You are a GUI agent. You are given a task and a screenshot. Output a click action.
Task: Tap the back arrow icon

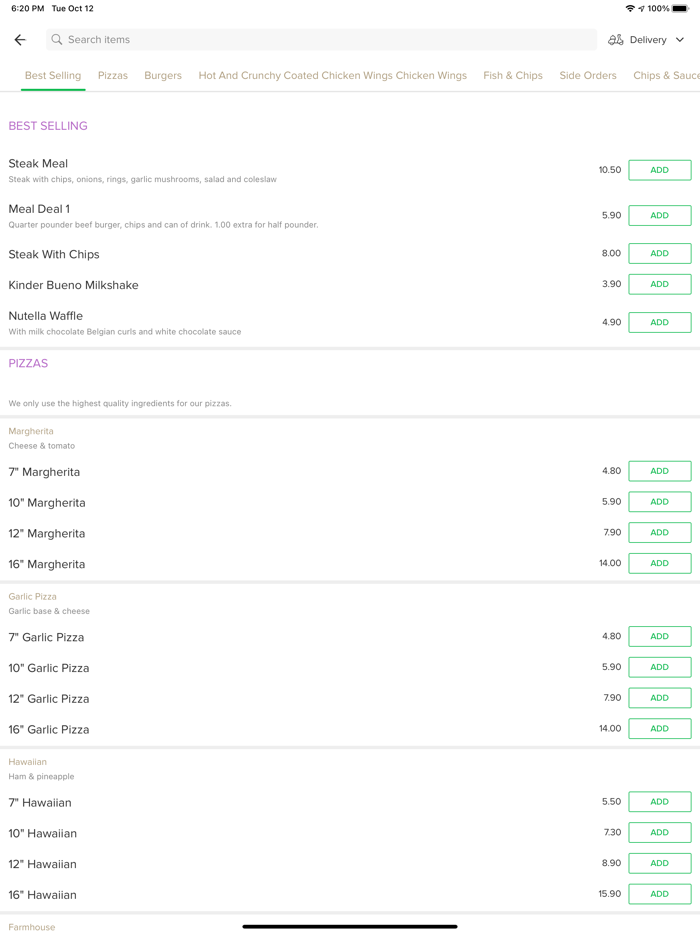[x=20, y=40]
